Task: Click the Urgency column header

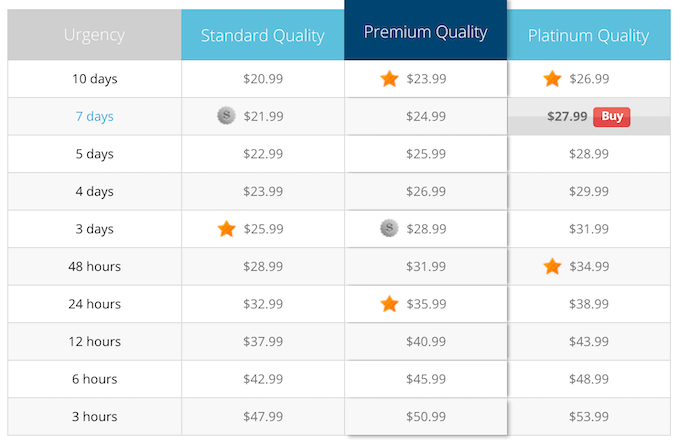Action: point(95,35)
